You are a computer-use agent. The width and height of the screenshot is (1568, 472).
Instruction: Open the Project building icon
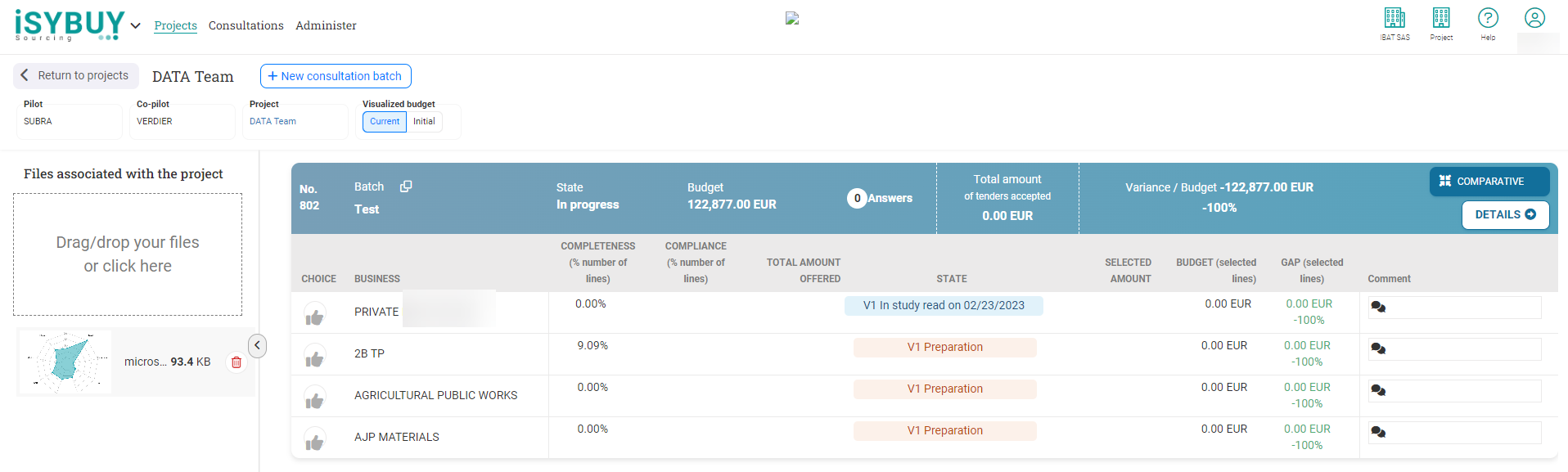(x=1441, y=18)
